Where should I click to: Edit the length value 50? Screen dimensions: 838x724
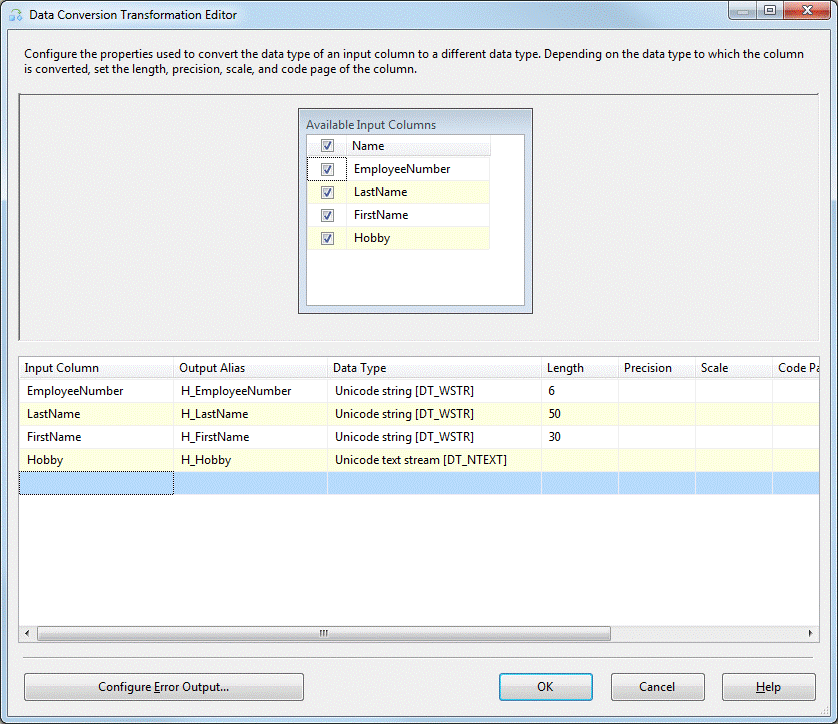point(580,414)
